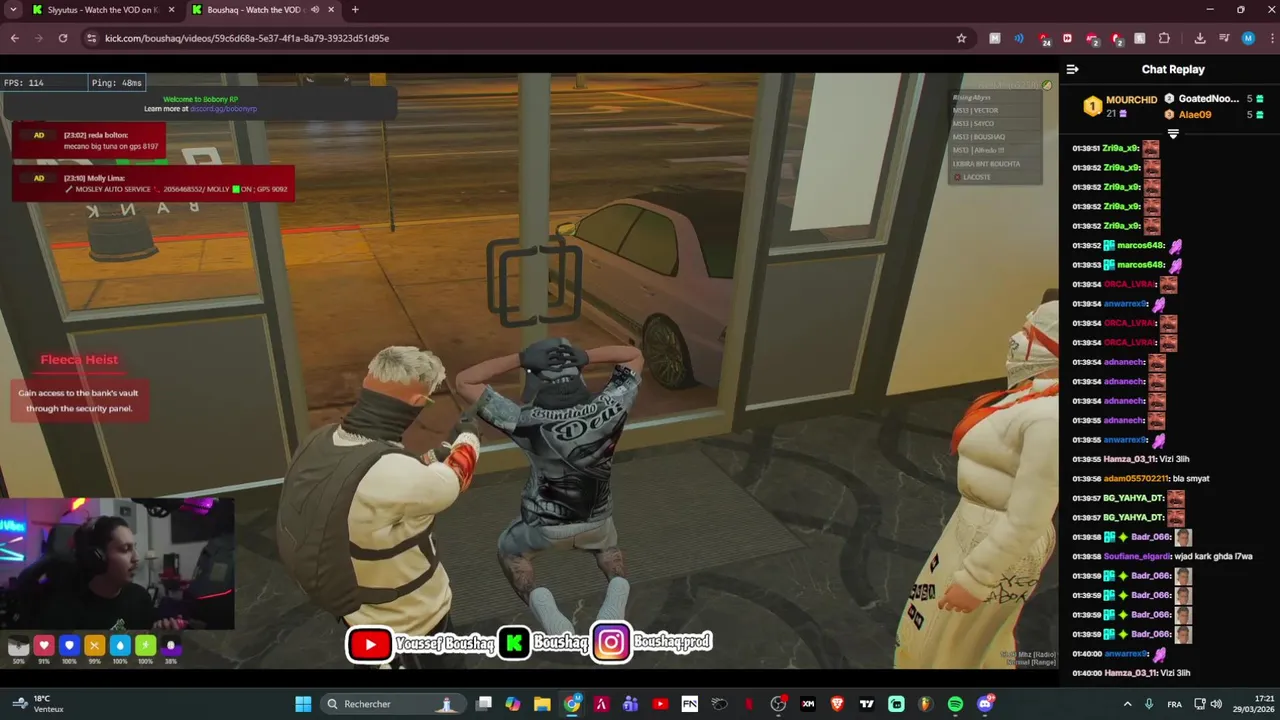The image size is (1280, 720).
Task: Click 'Vizi 3lih' message at 01:39:55
Action: click(x=1173, y=460)
